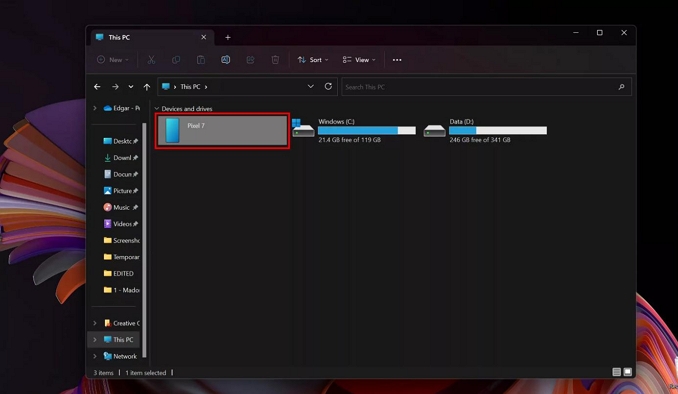Go up one folder level arrow
The height and width of the screenshot is (394, 678).
pyautogui.click(x=147, y=87)
